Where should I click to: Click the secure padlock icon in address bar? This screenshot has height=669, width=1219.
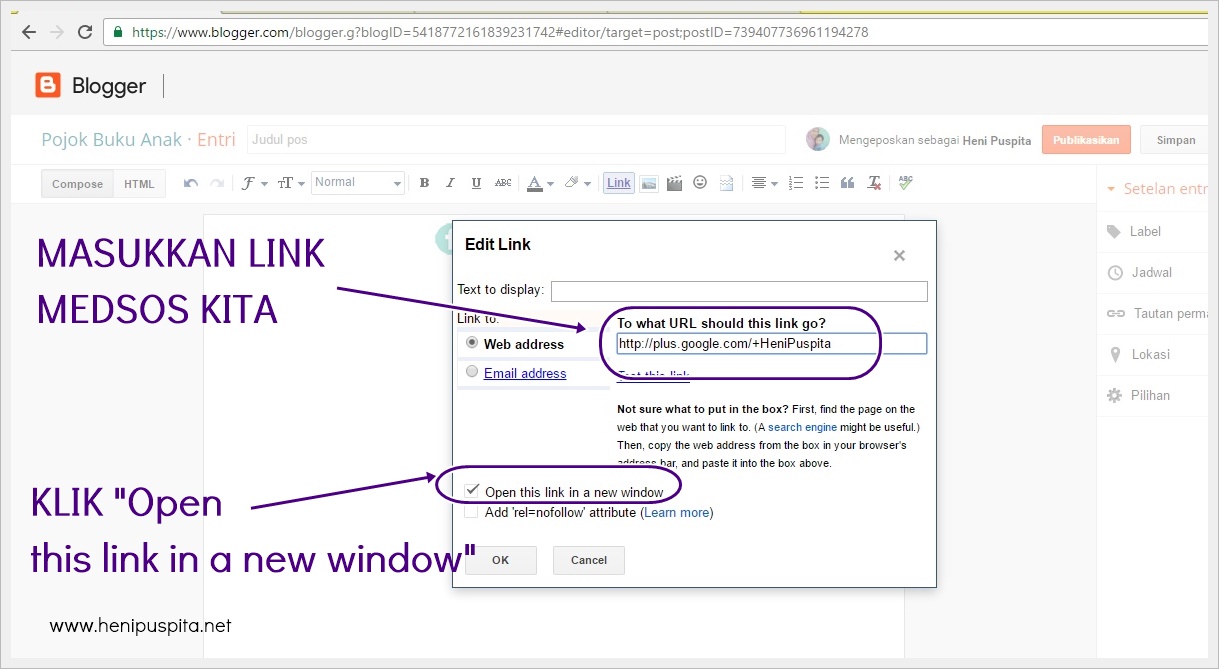pos(118,32)
